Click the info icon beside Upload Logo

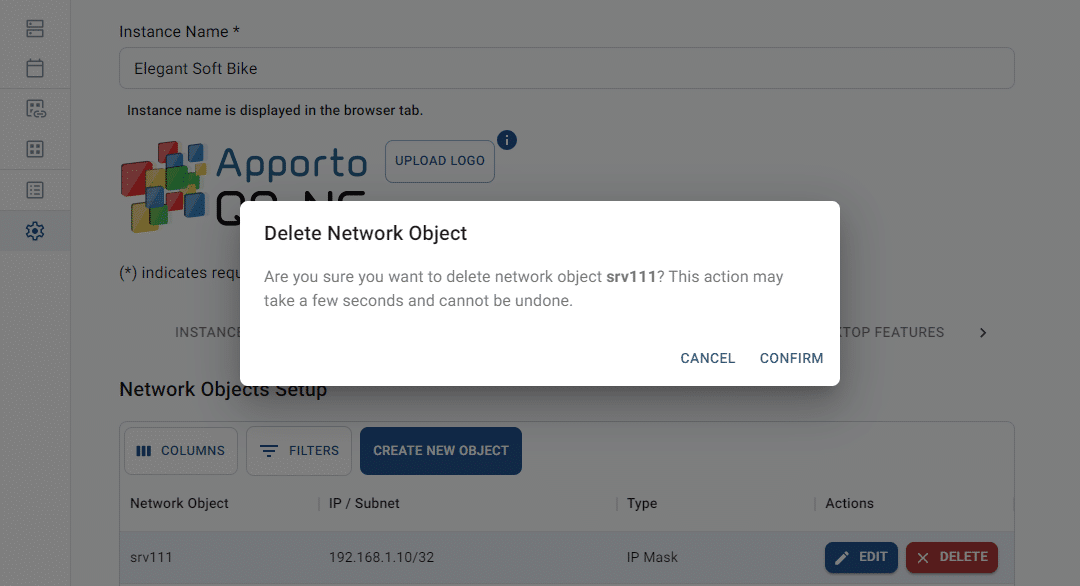click(506, 140)
